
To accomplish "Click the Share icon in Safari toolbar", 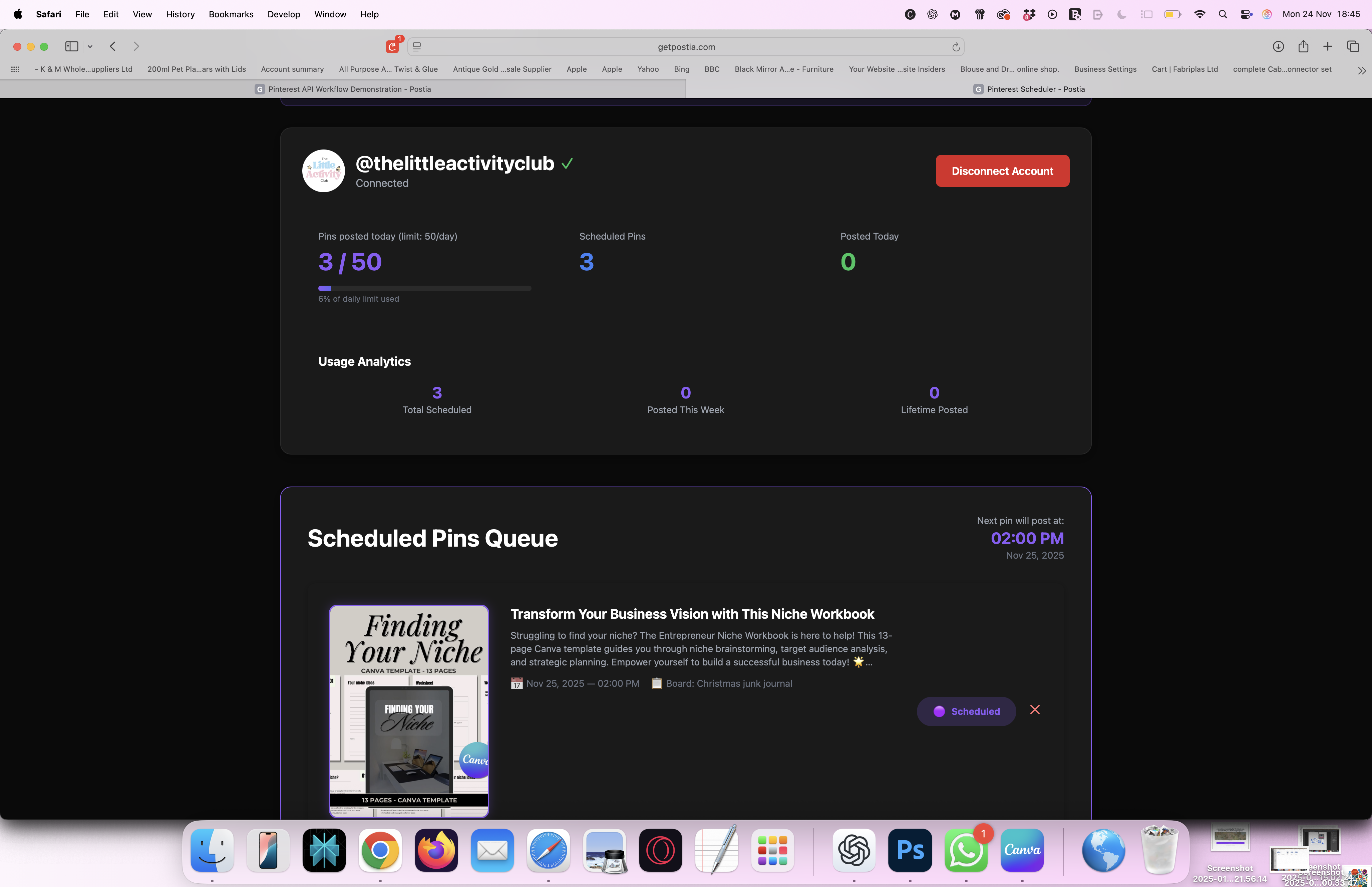I will [1304, 47].
